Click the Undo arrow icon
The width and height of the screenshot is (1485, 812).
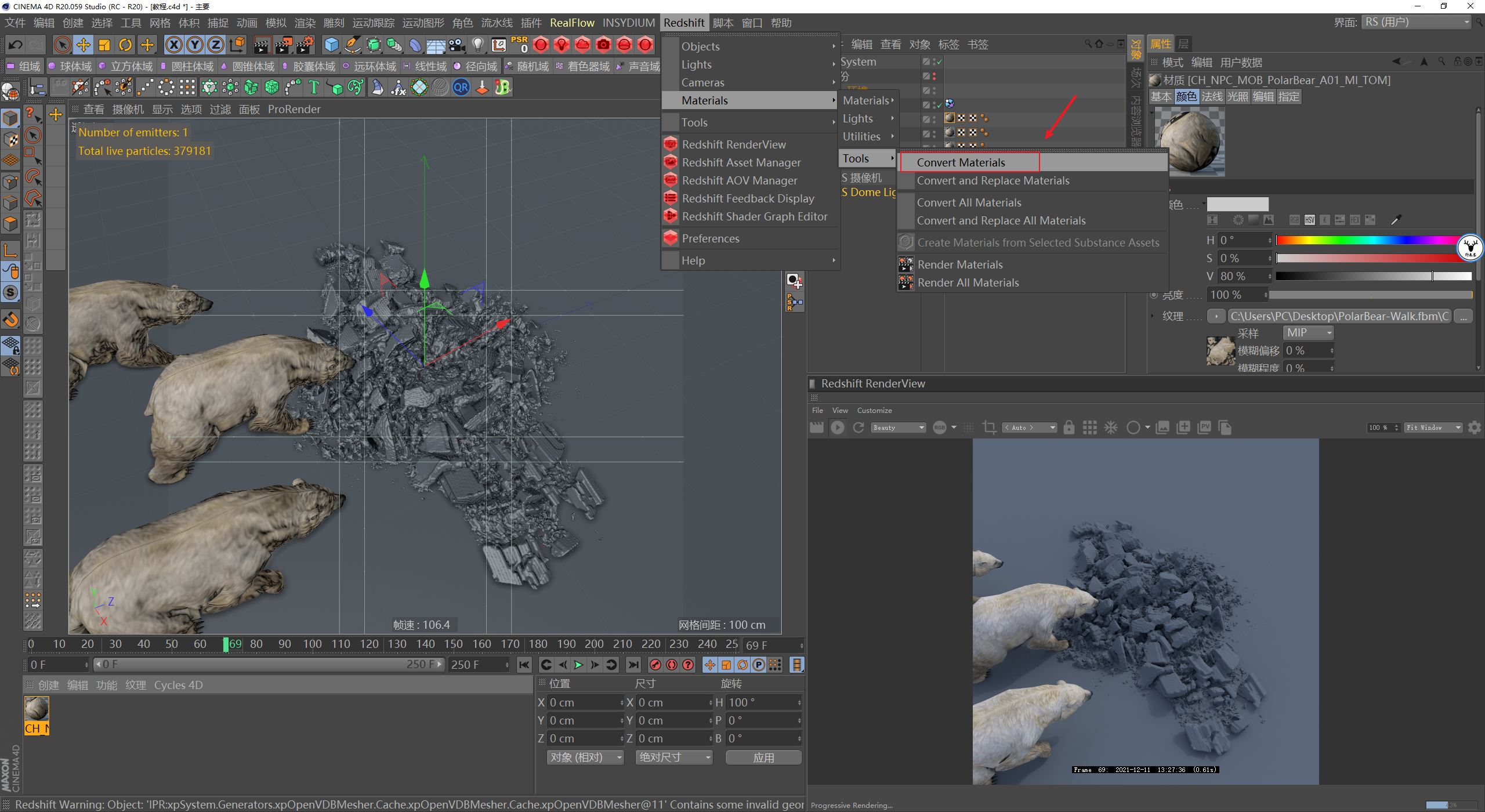[x=16, y=45]
